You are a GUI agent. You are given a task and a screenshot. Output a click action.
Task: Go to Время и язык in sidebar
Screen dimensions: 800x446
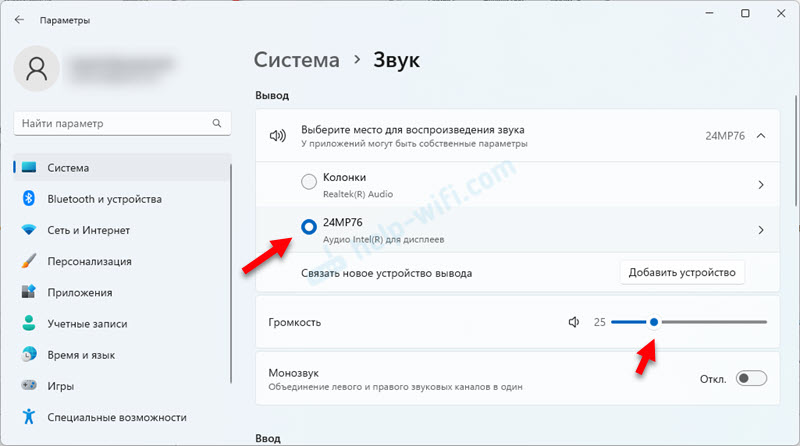click(x=81, y=355)
